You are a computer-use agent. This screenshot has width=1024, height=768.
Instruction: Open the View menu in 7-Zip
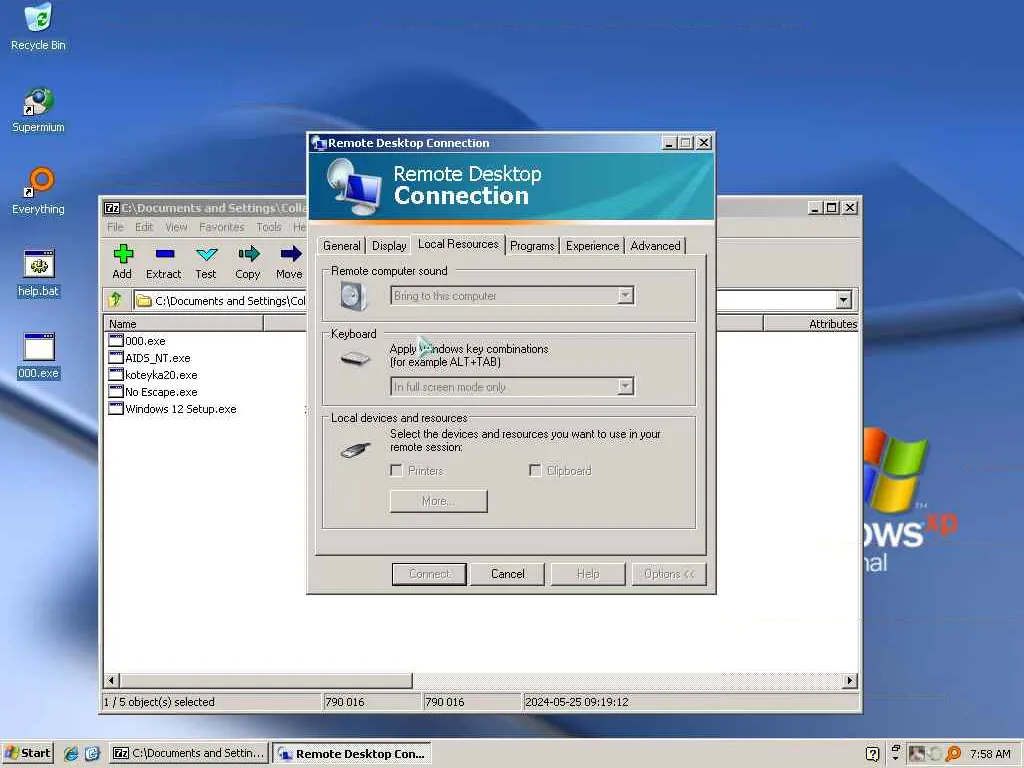tap(176, 227)
